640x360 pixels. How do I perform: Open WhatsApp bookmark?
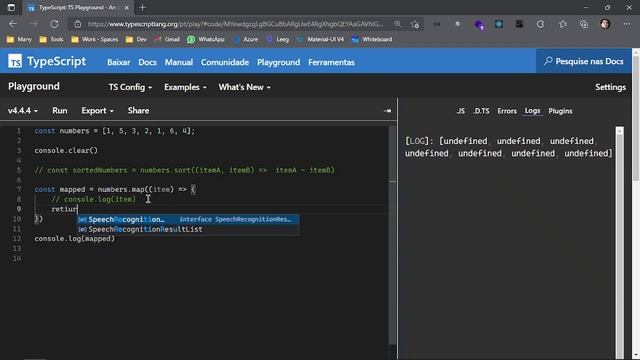point(206,39)
